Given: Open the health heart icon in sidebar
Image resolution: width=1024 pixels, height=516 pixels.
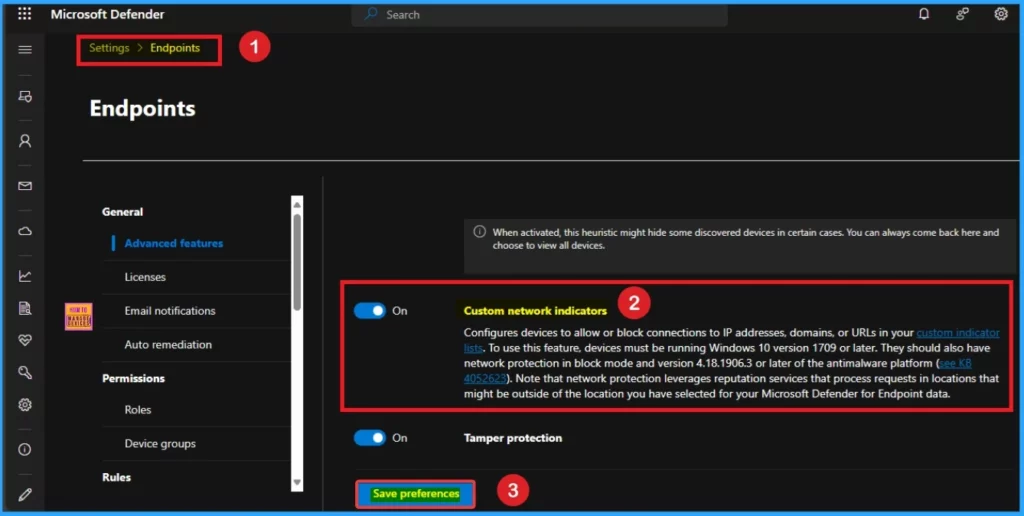Looking at the screenshot, I should coord(25,340).
